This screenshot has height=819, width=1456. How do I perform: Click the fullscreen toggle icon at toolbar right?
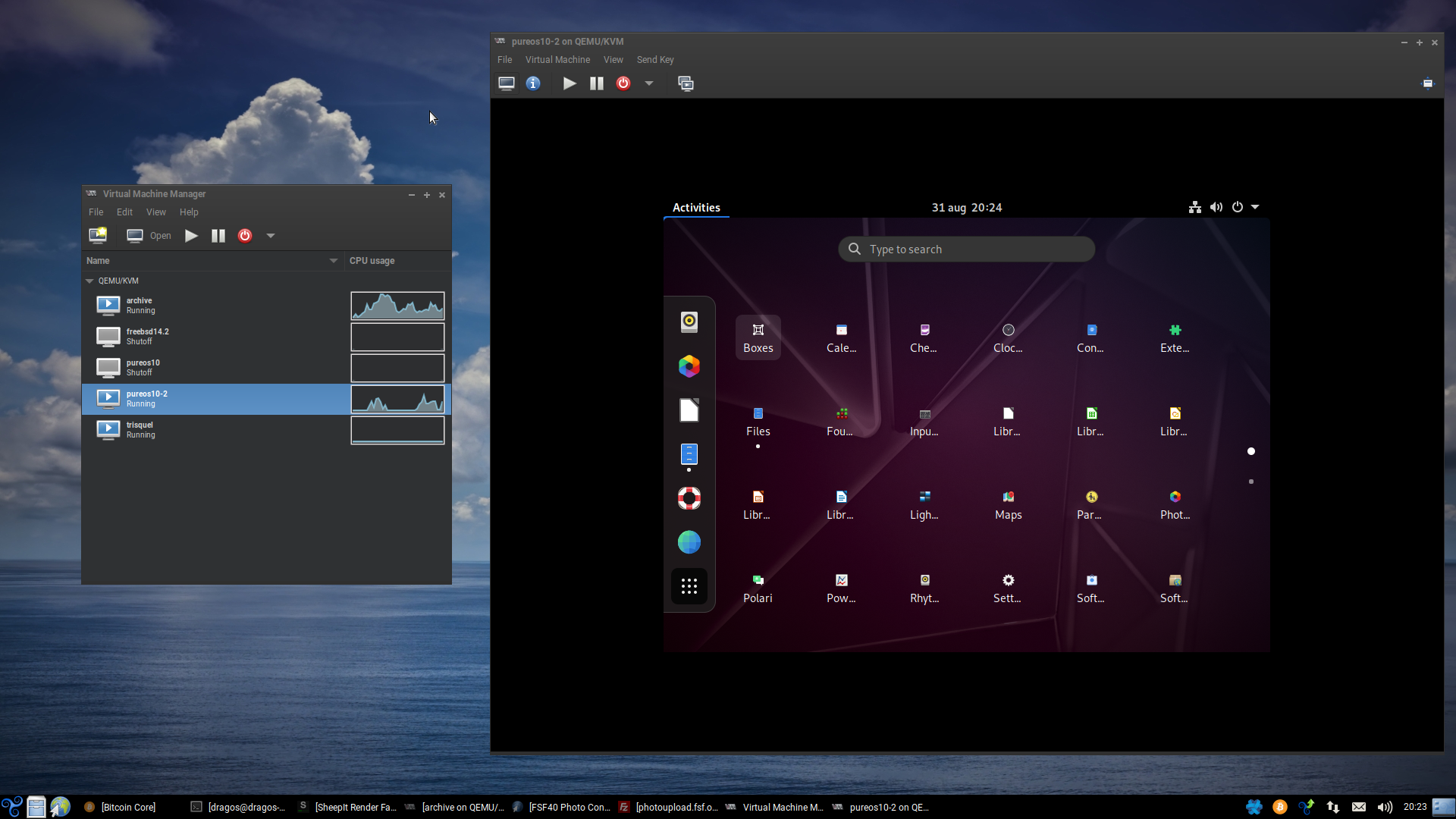[x=1427, y=83]
